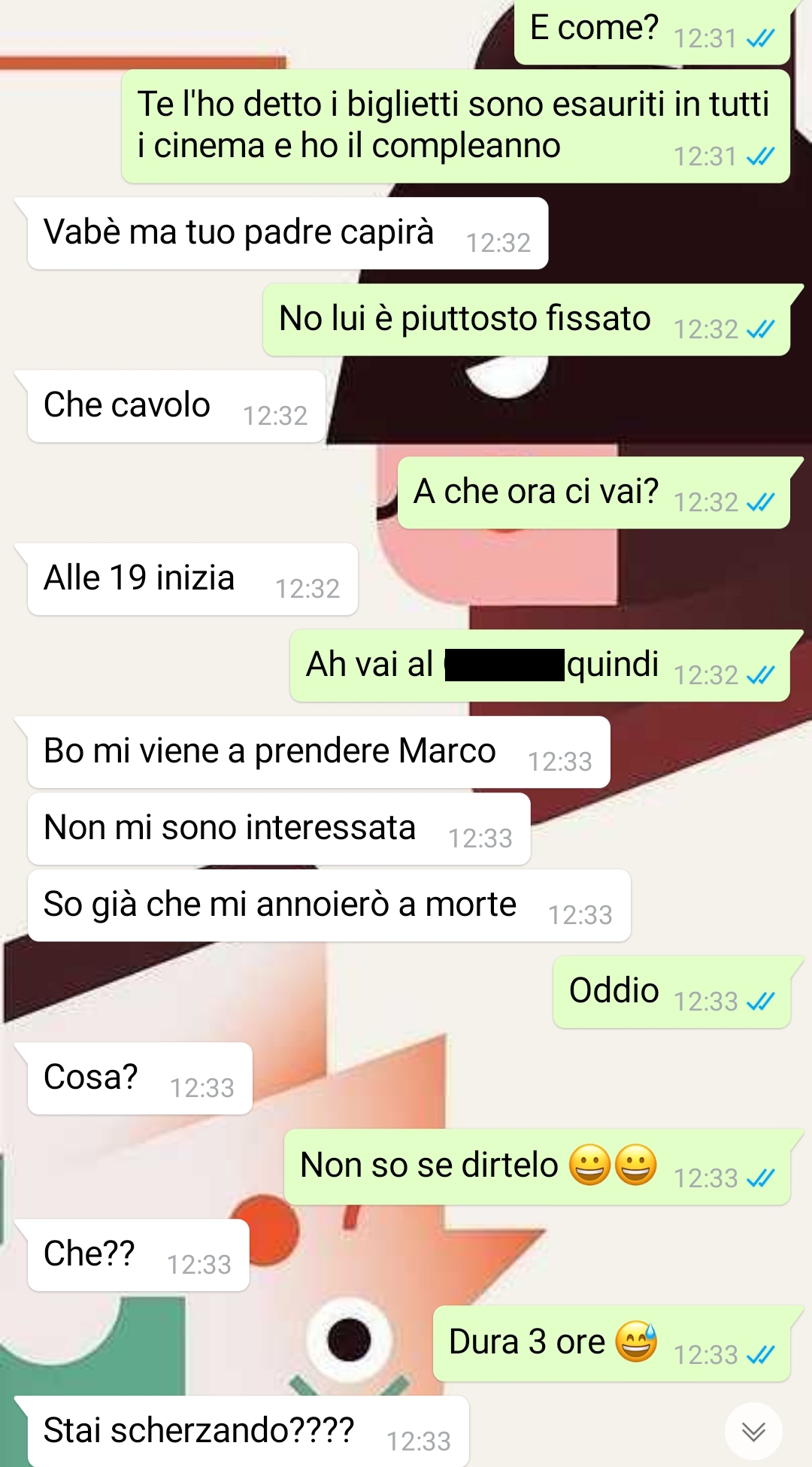
Task: Tap the read checkmarks on 'E come?' message
Action: tap(760, 38)
